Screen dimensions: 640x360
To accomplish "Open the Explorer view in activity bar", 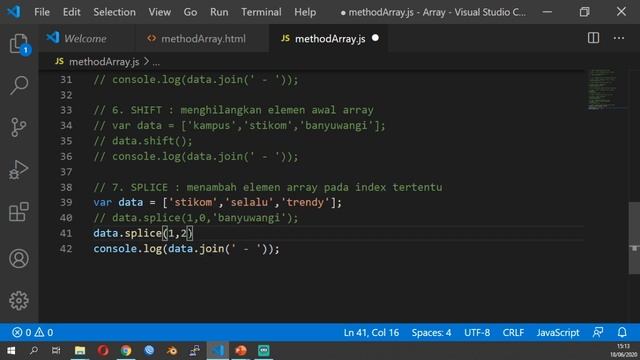I will click(19, 44).
